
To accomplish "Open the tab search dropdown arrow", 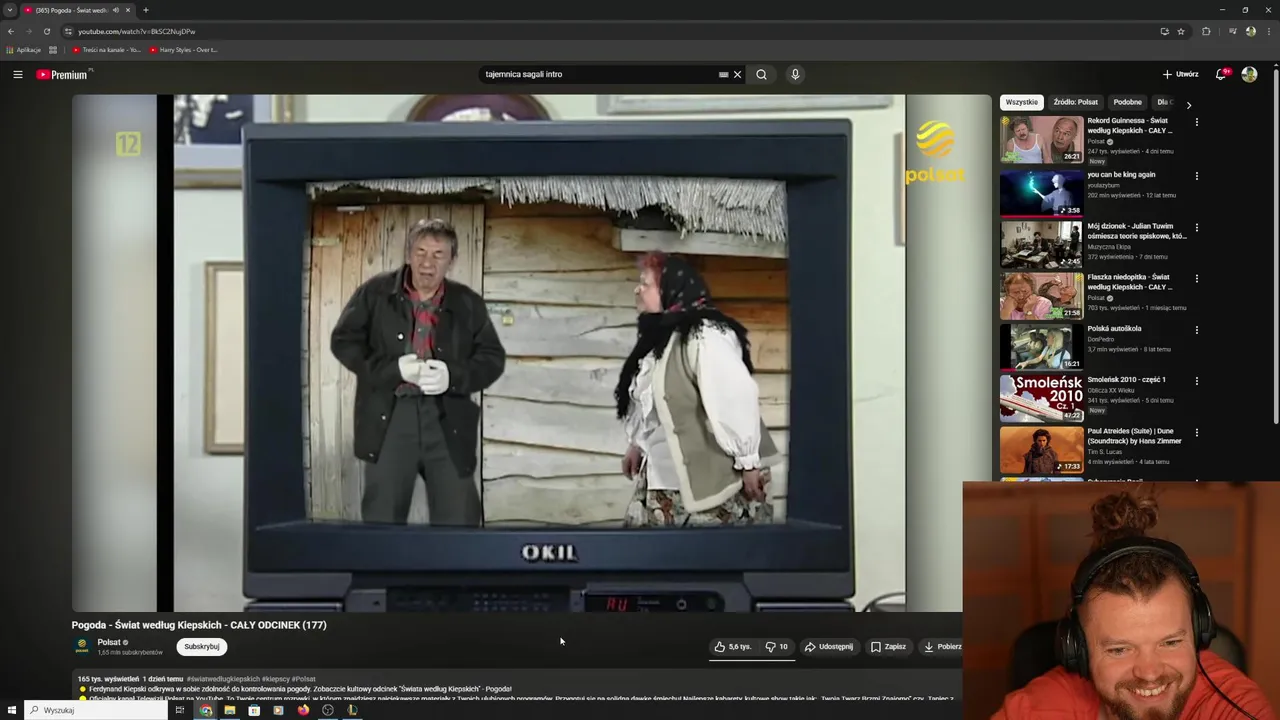I will coord(10,10).
